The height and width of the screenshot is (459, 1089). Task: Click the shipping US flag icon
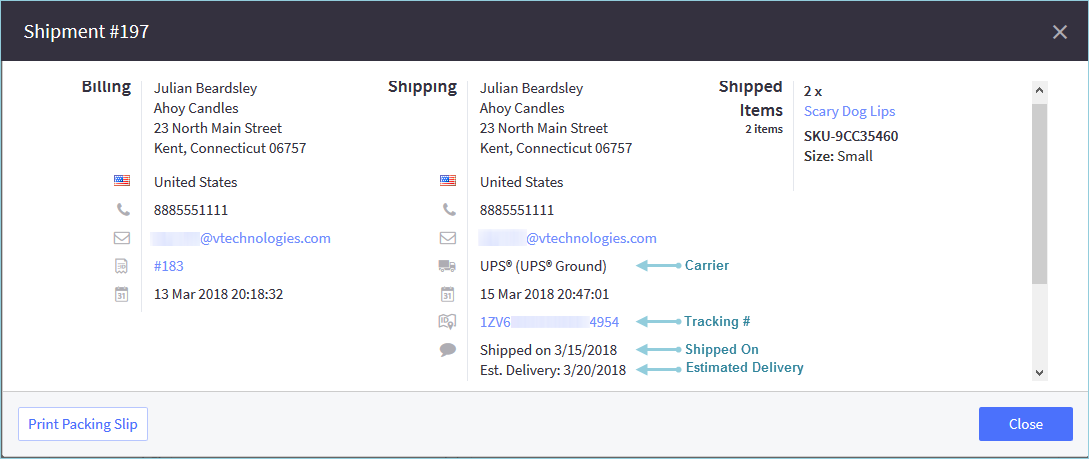(448, 181)
